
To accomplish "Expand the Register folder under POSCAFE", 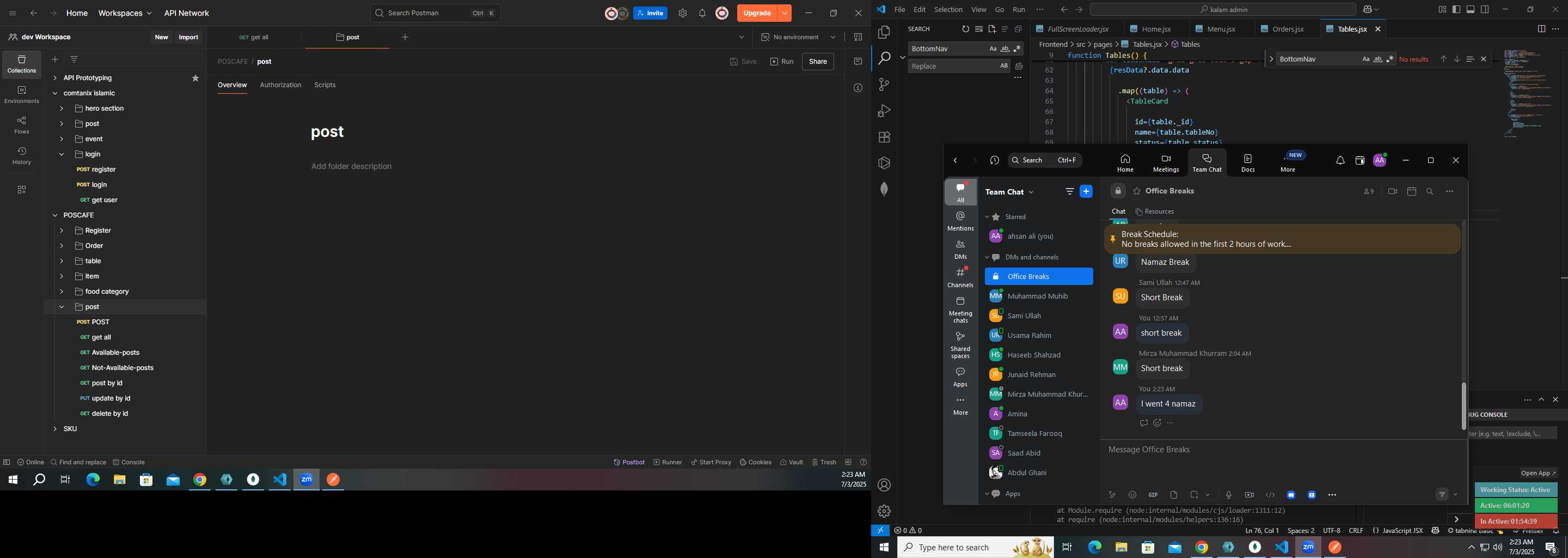I will (x=62, y=231).
